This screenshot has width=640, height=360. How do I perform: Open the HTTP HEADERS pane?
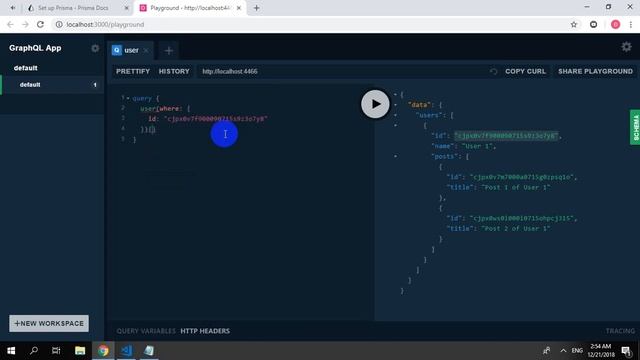pyautogui.click(x=205, y=331)
